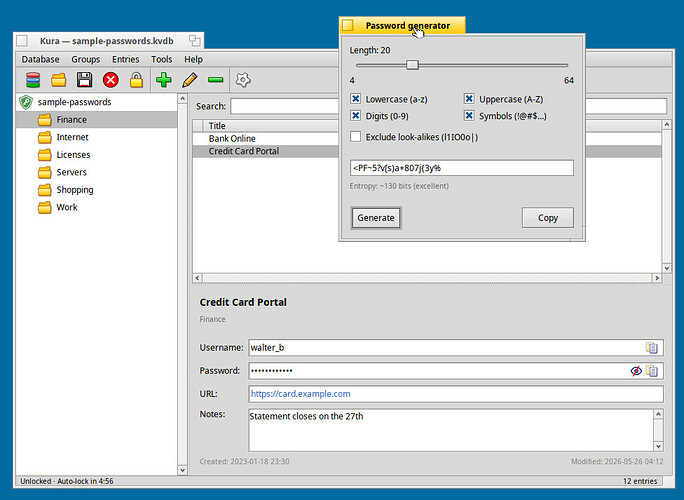Viewport: 684px width, 500px height.
Task: Enable Exclude look-alikes checkbox
Action: click(x=356, y=137)
